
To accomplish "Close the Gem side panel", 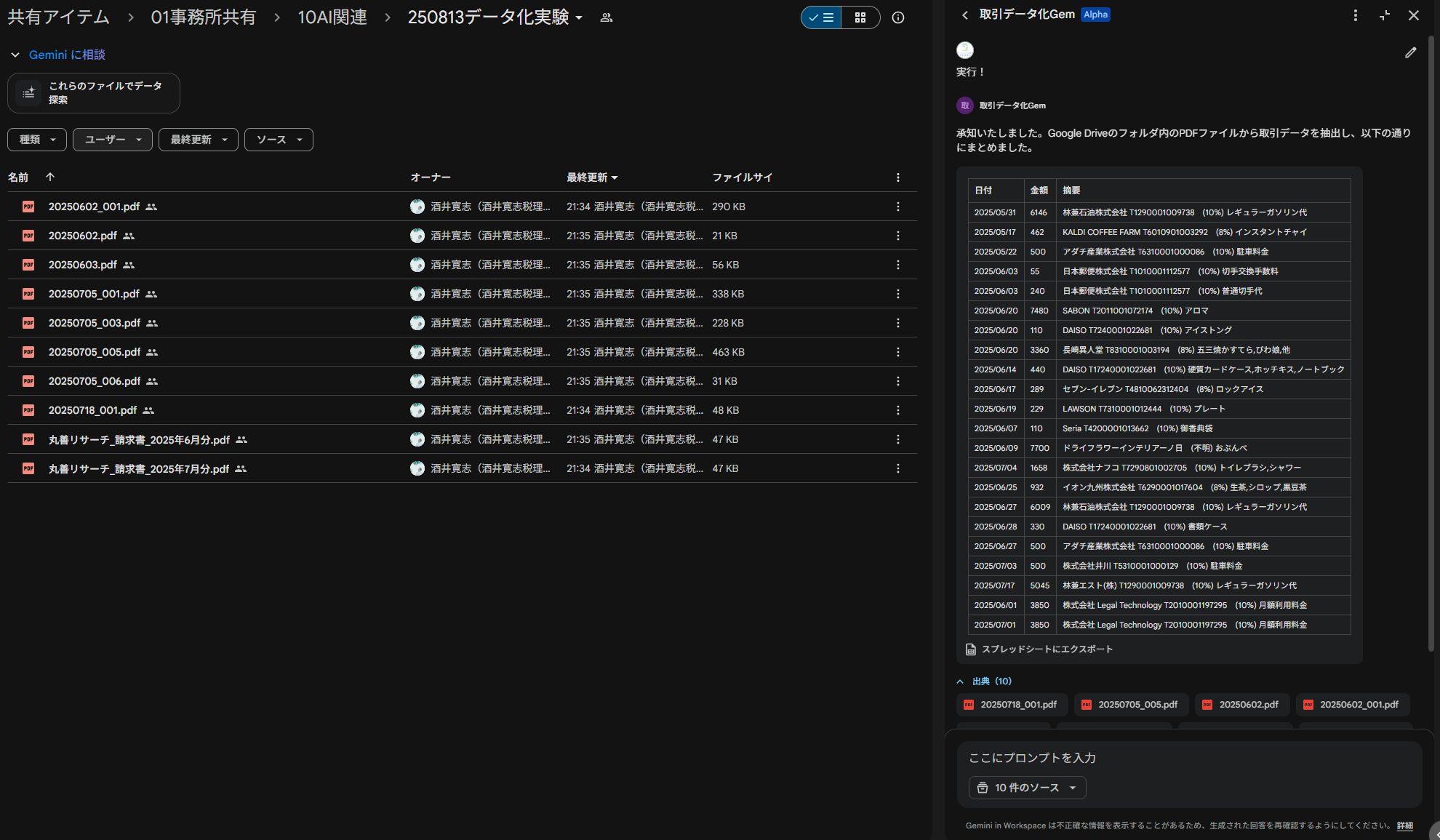I will pos(1414,15).
